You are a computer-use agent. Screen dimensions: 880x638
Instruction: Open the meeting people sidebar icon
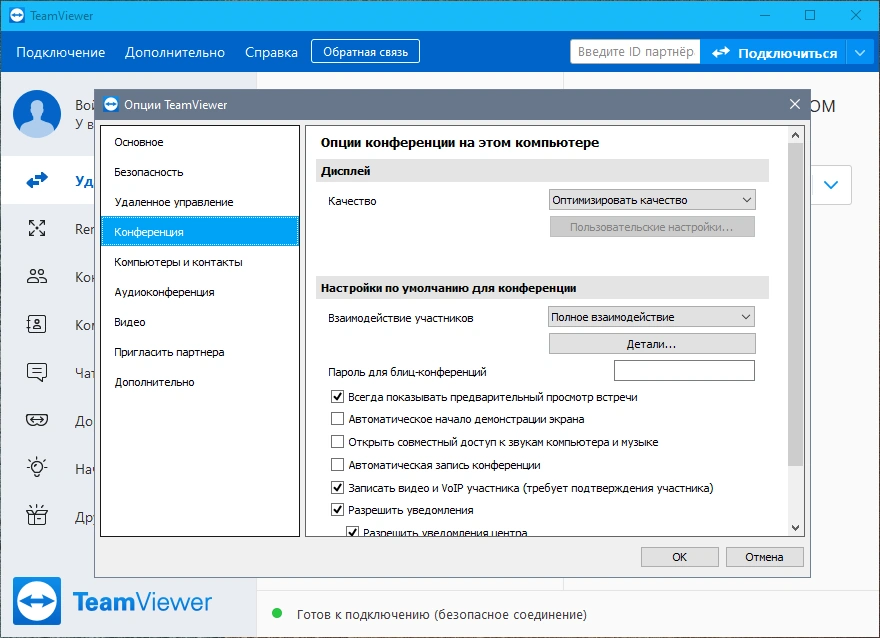coord(37,276)
